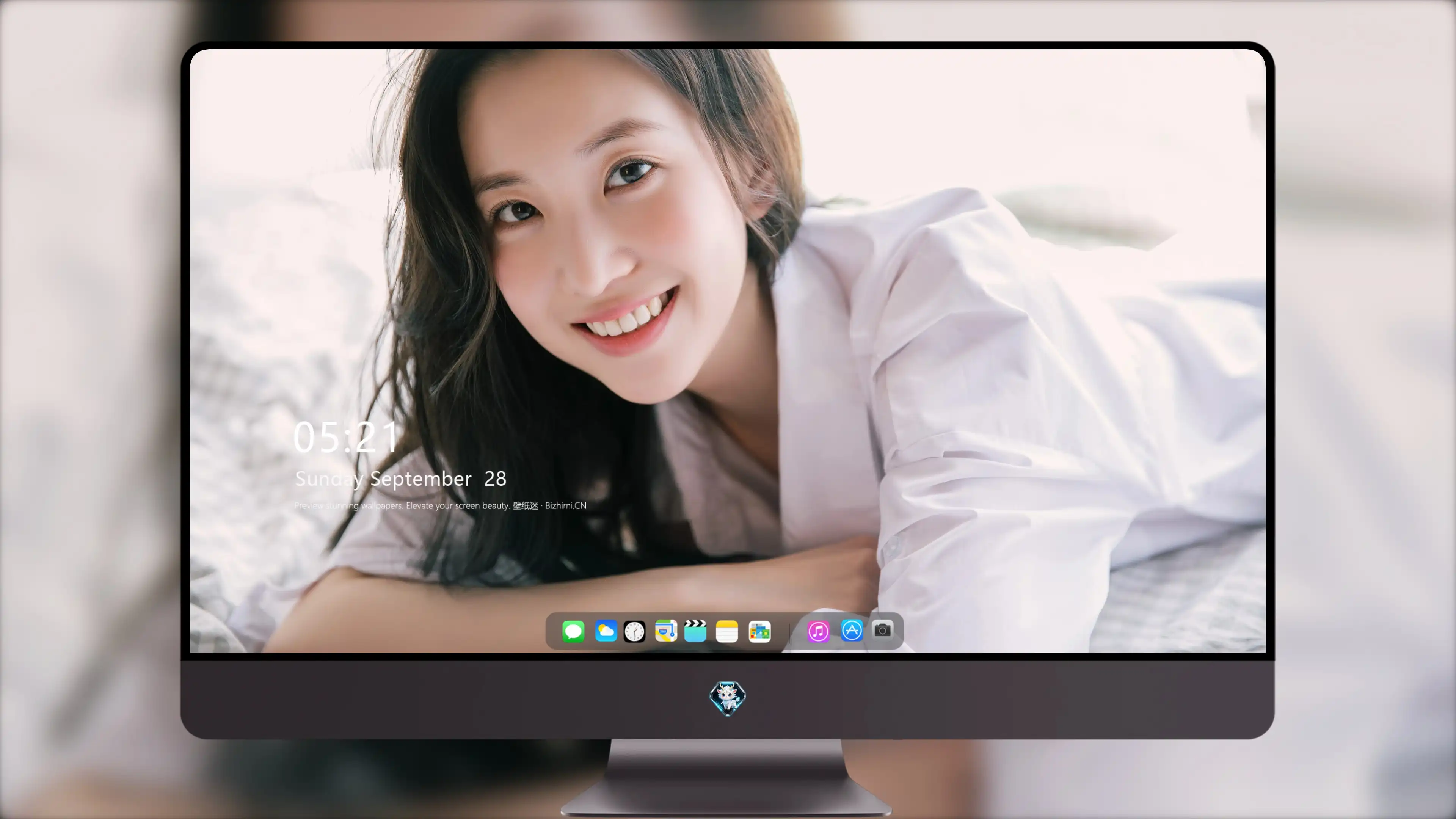Launch the Videos clapperboard app
The width and height of the screenshot is (1456, 819).
coord(695,631)
